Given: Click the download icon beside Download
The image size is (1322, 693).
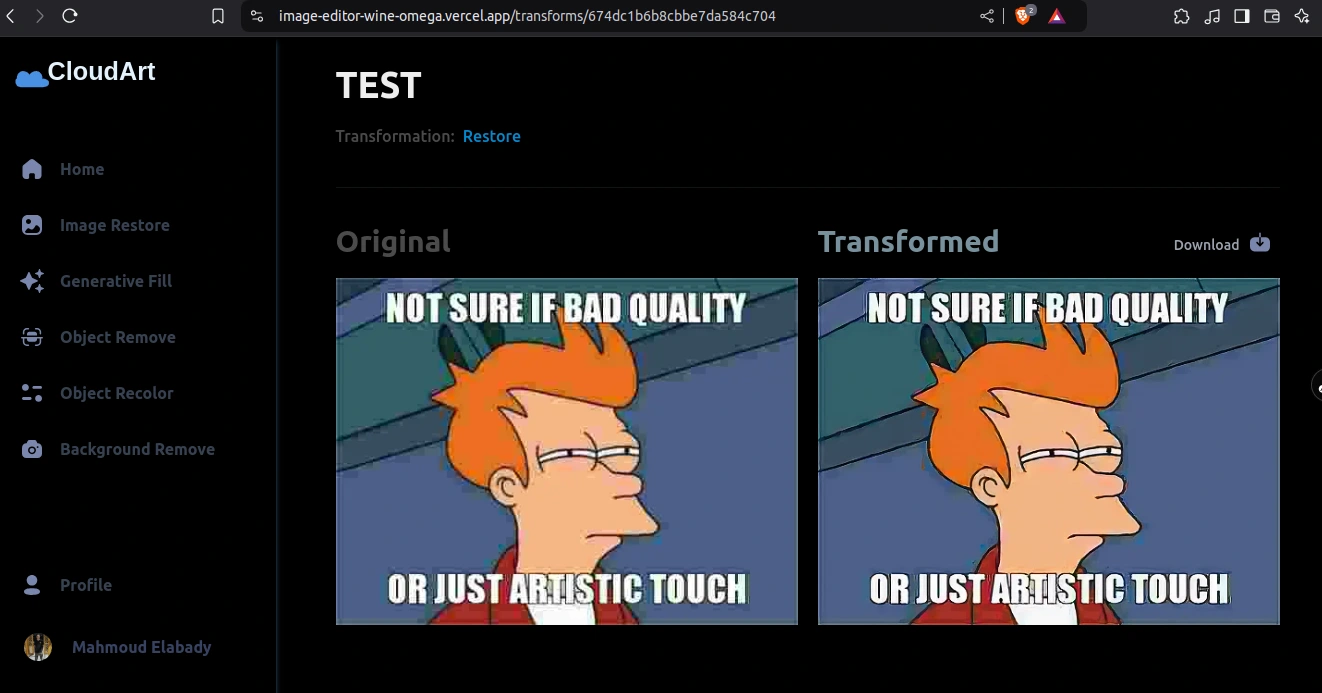Looking at the screenshot, I should [x=1260, y=243].
